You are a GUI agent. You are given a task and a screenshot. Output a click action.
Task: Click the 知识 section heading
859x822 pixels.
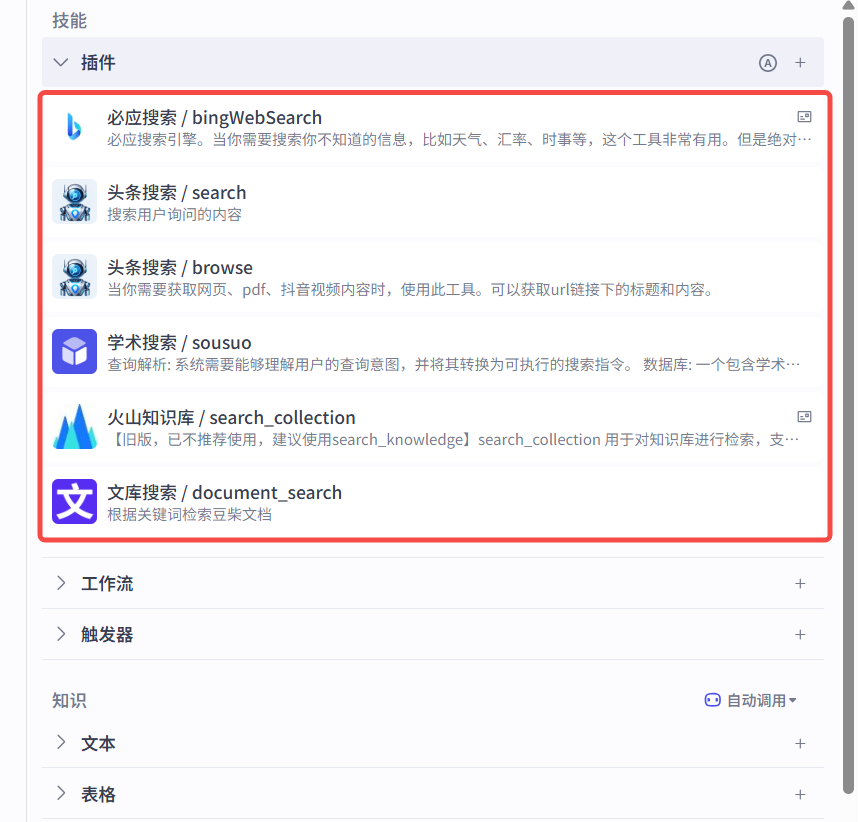pos(70,701)
